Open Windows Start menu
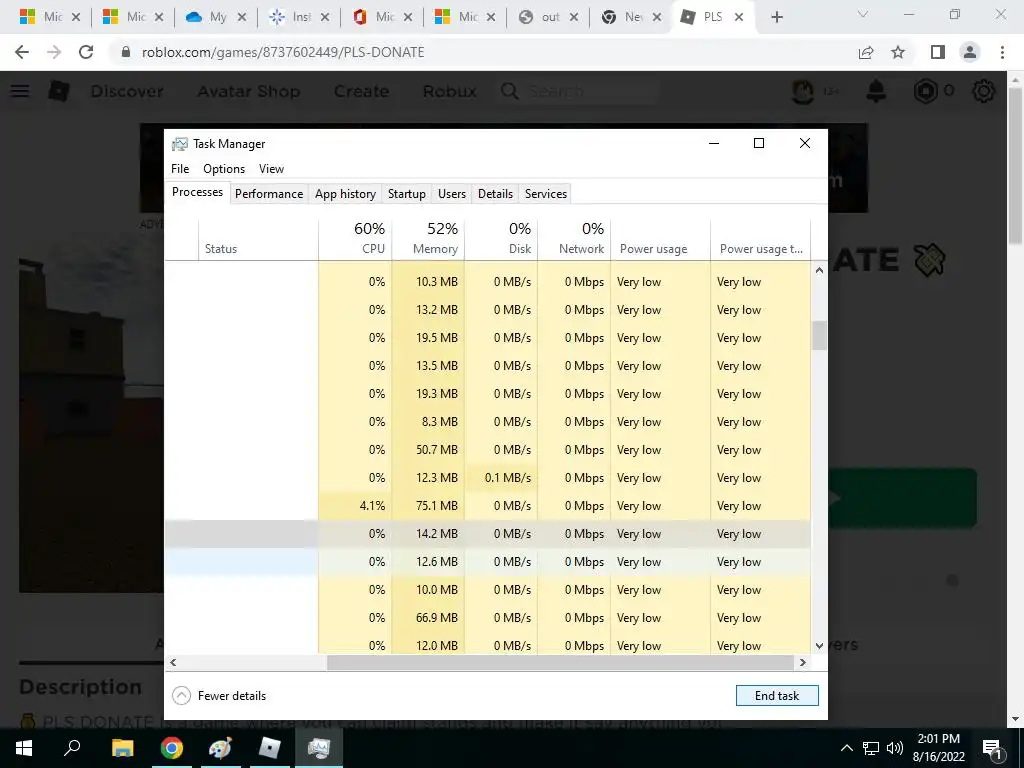 tap(24, 748)
